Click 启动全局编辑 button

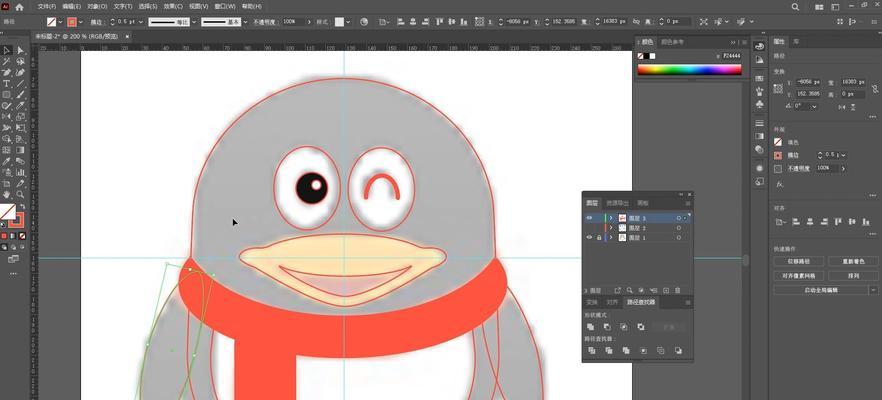(x=821, y=290)
